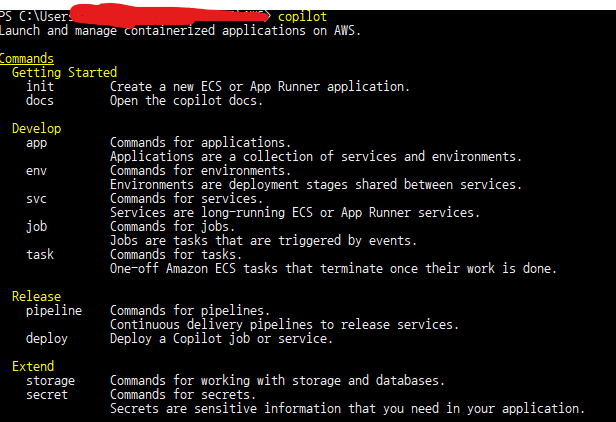Click 'Jobs are tasks that are triggered by events.'

coord(263,241)
